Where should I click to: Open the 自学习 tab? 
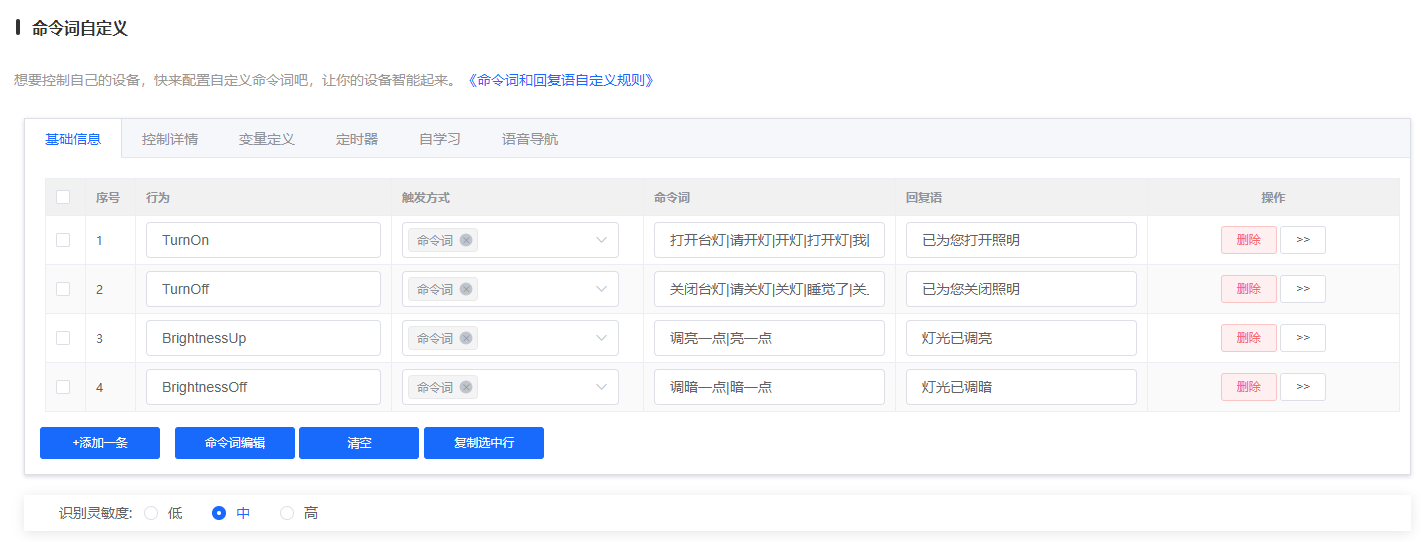coord(440,139)
